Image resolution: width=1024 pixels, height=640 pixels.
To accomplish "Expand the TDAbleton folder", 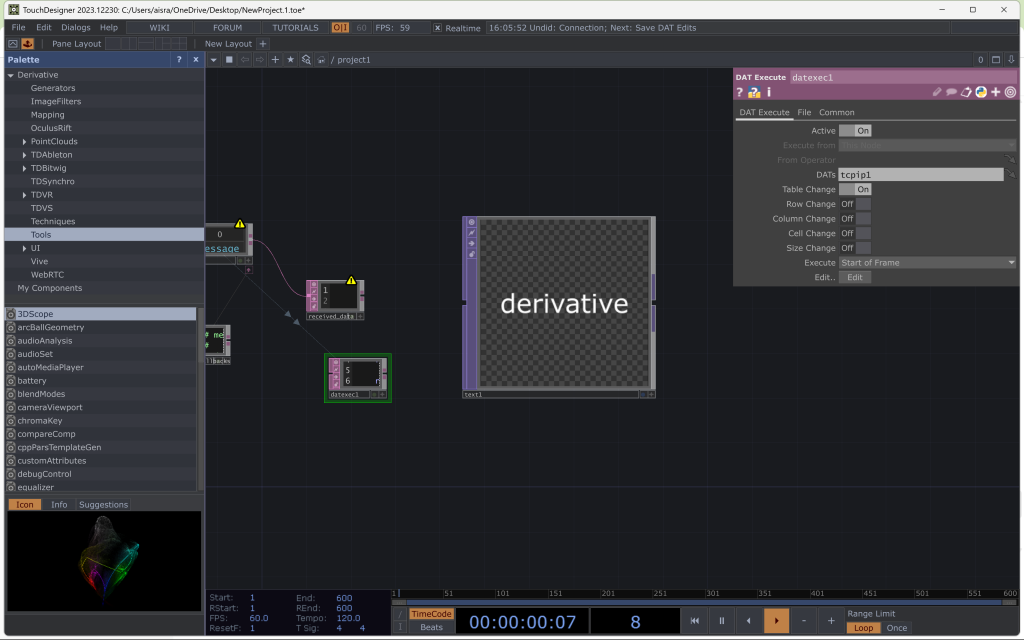I will click(x=24, y=155).
